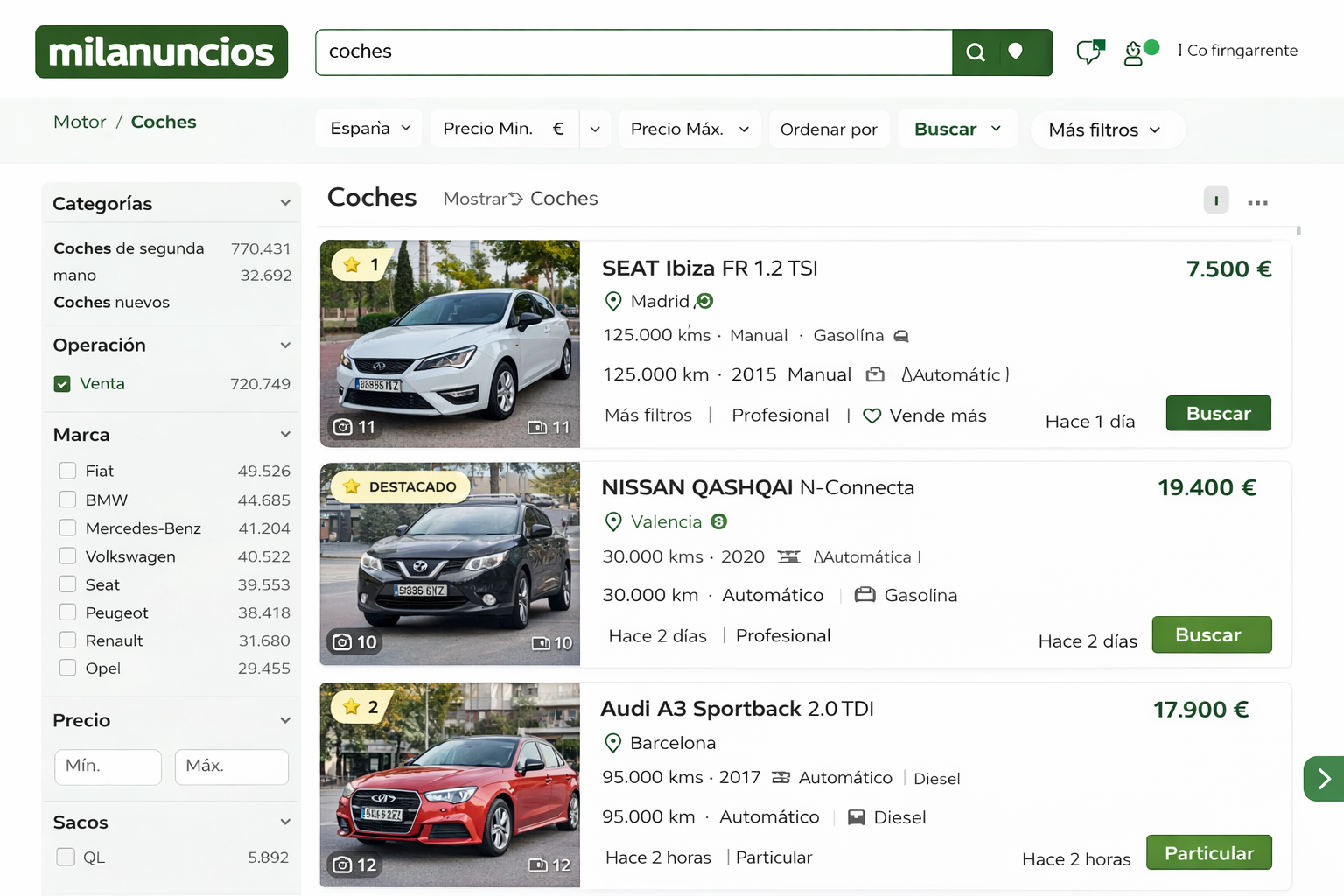Click the photo count camera icon on SEAT Ibiza
The image size is (1344, 896).
point(343,427)
